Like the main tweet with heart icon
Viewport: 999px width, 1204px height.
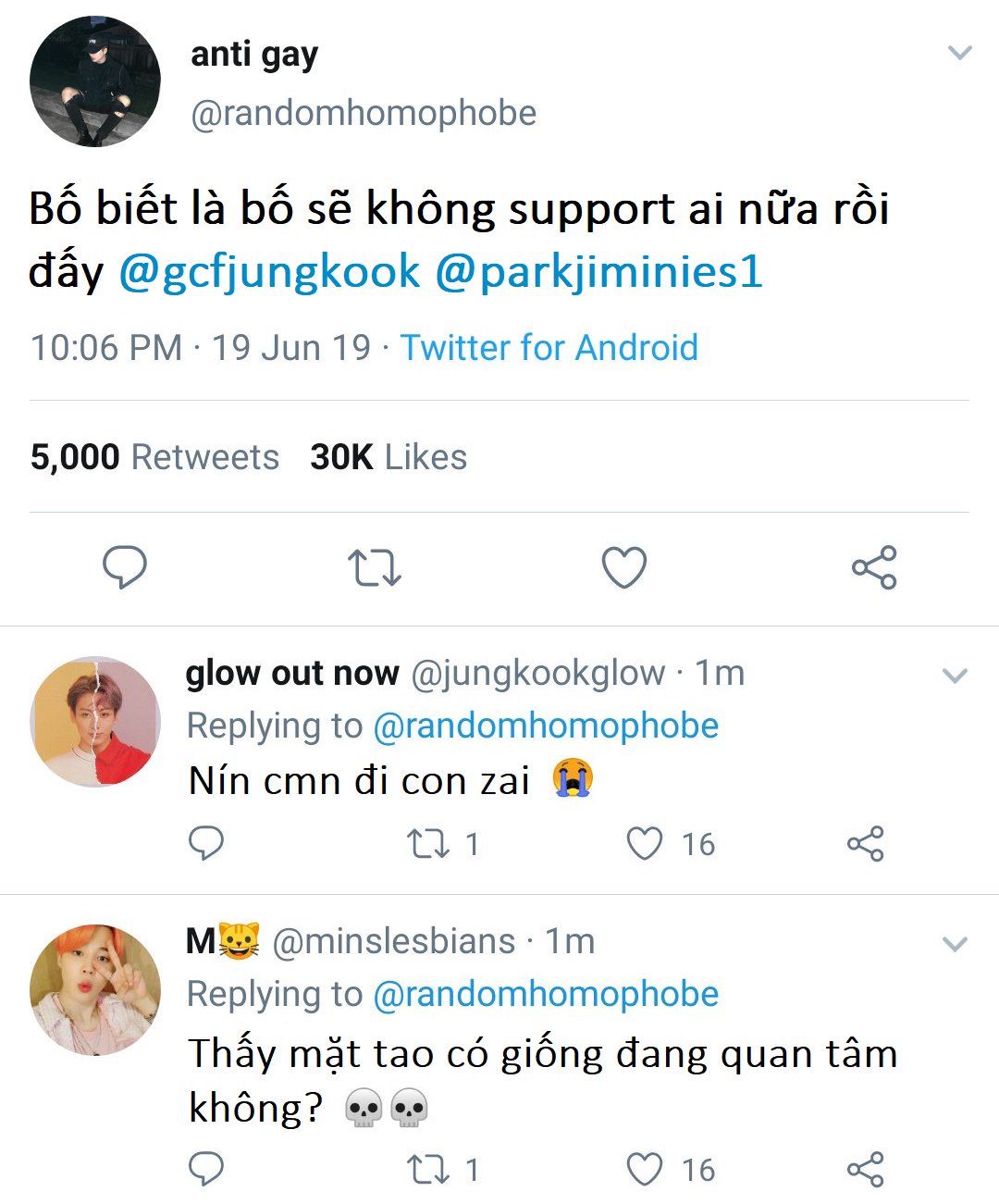(624, 567)
